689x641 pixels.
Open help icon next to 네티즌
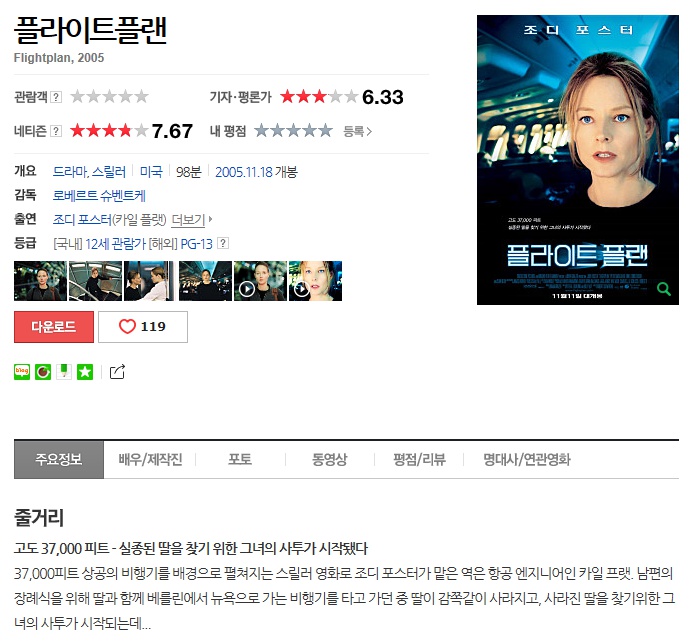pyautogui.click(x=56, y=131)
